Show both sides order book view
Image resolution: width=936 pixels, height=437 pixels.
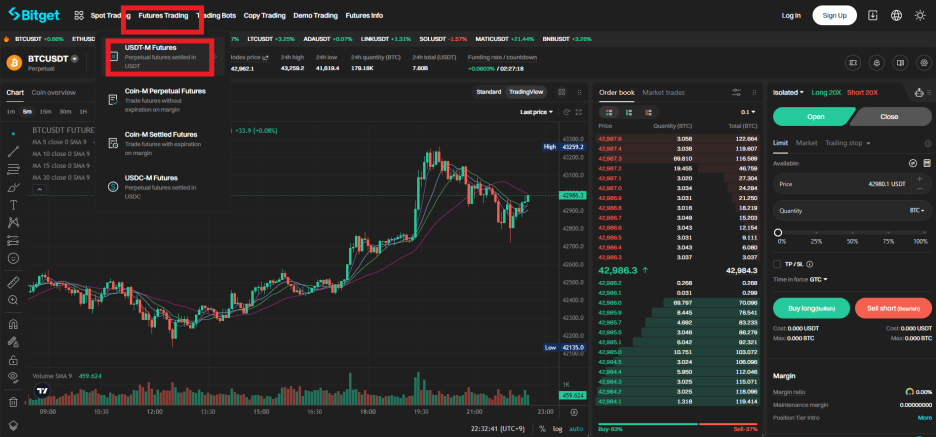609,112
